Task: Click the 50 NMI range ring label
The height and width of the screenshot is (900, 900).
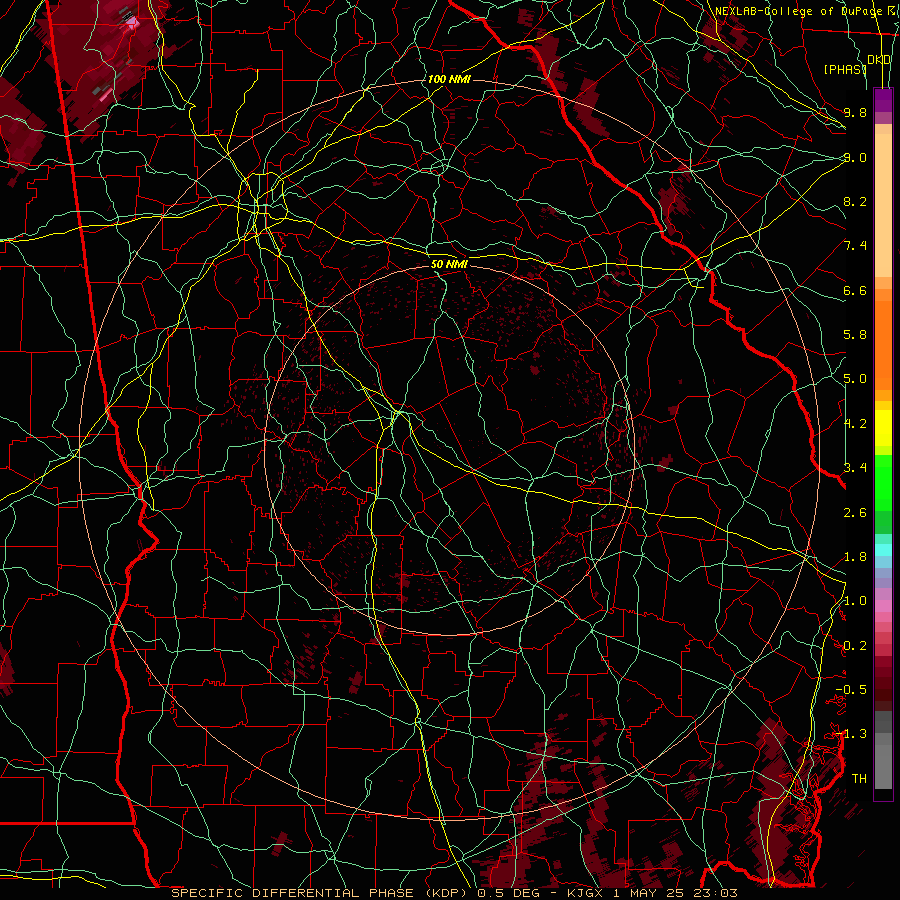Action: [449, 264]
